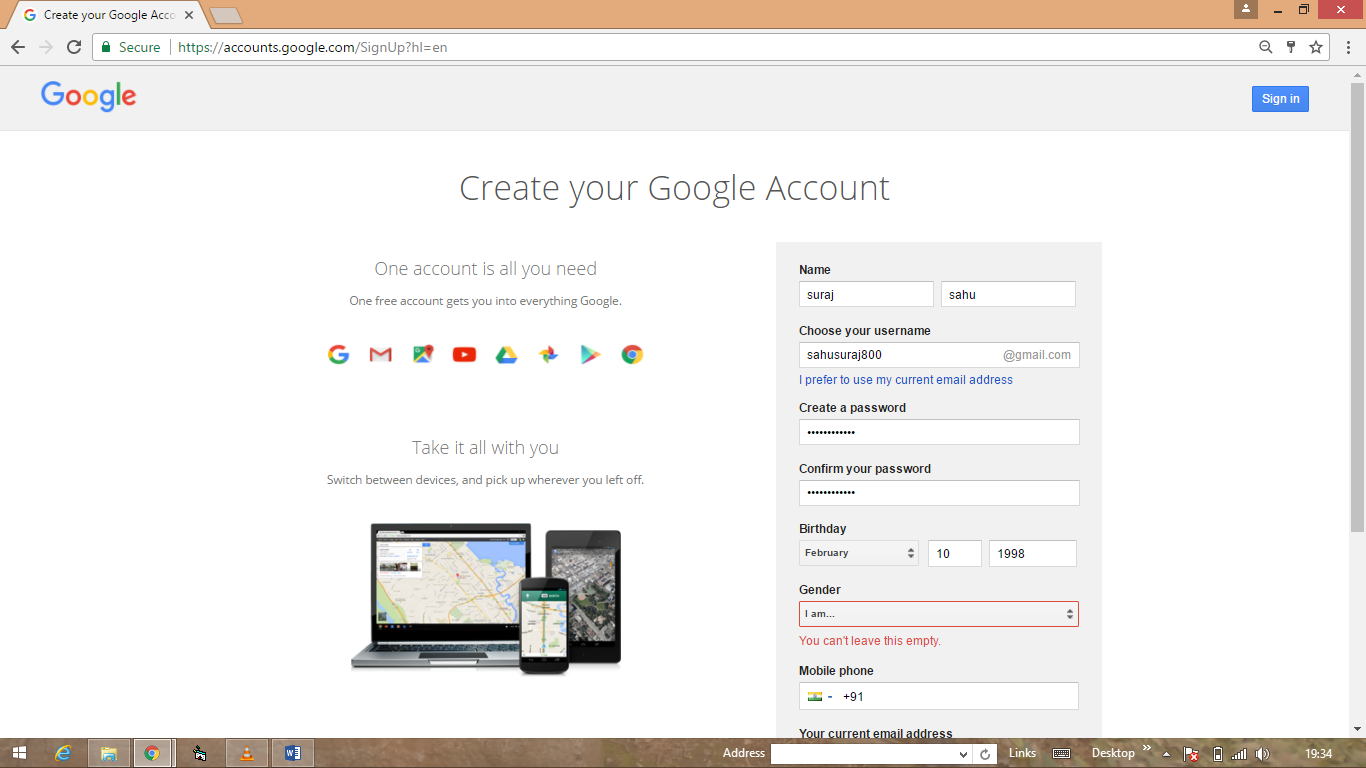The width and height of the screenshot is (1366, 768).
Task: Click 'I prefer to use my current email address'
Action: [906, 380]
